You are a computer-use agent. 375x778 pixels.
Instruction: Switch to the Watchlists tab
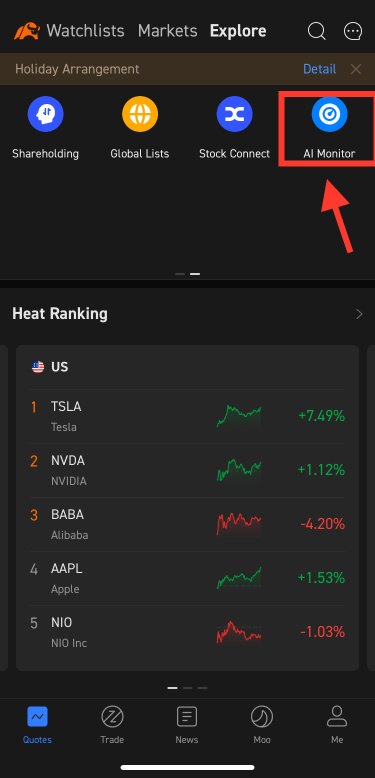tap(85, 31)
